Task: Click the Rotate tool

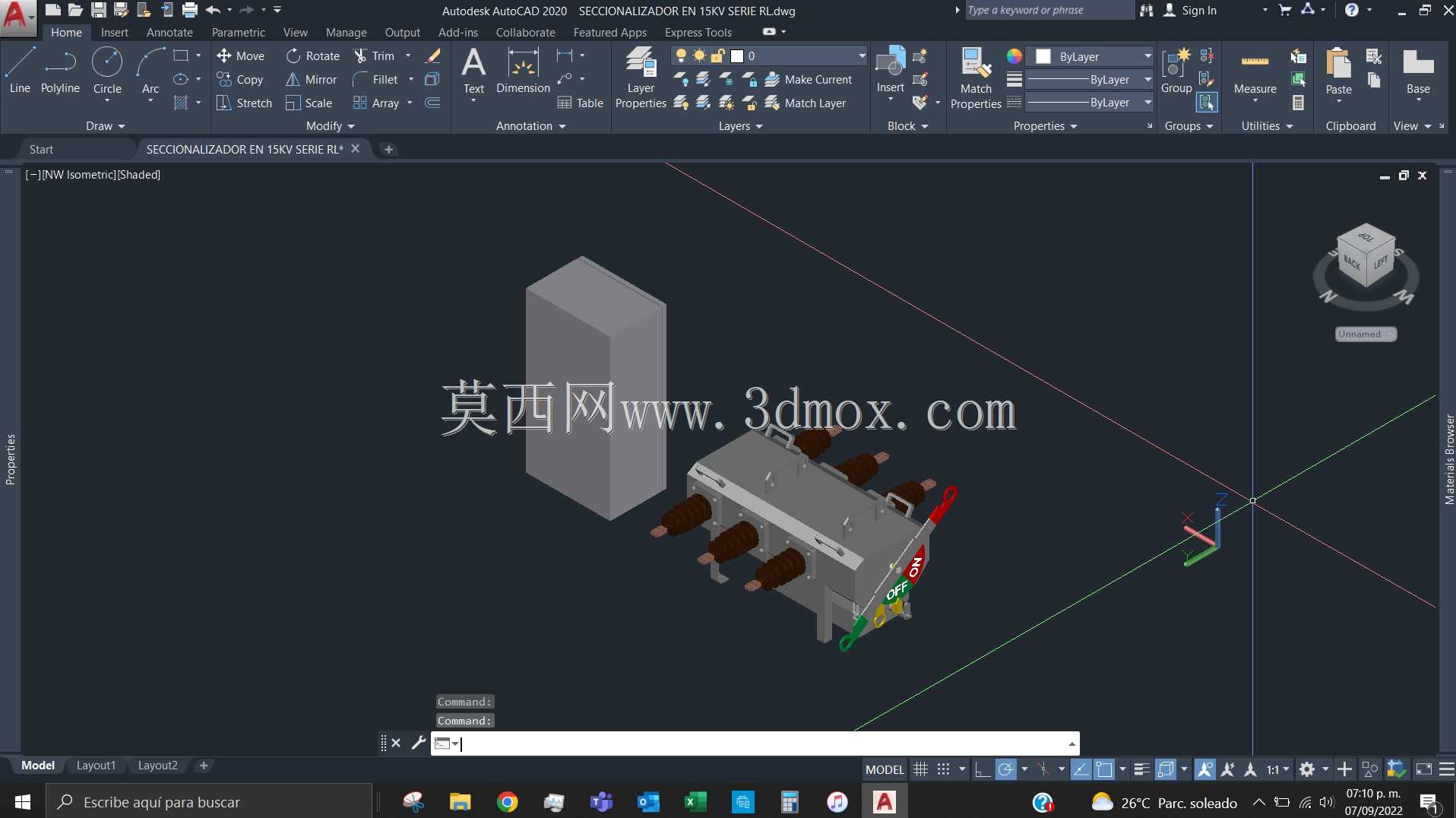Action: pos(313,55)
